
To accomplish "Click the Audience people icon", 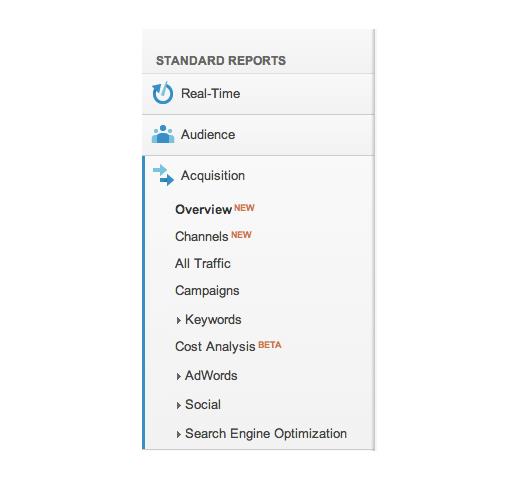I will [x=163, y=134].
